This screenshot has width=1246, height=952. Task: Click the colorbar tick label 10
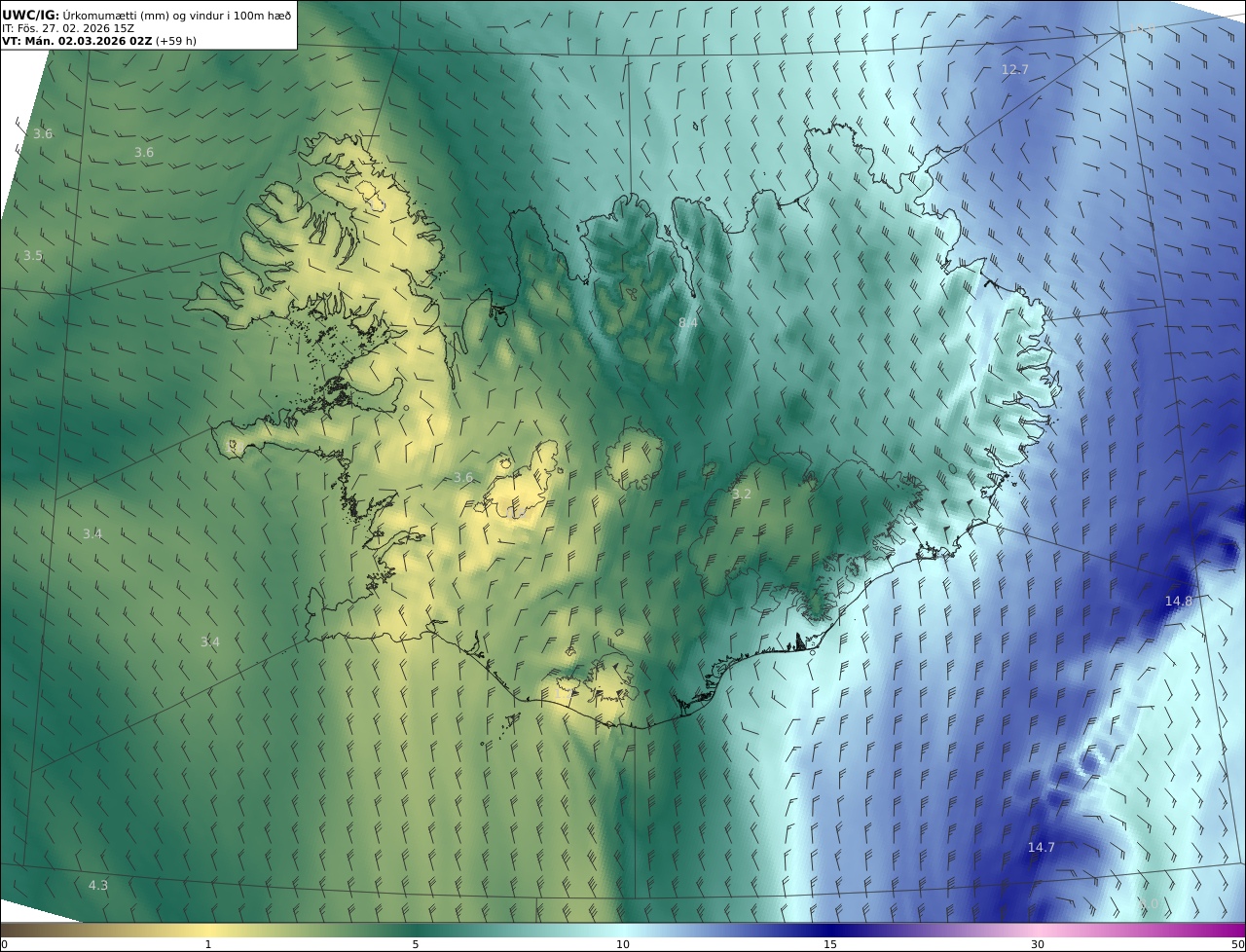(x=623, y=944)
